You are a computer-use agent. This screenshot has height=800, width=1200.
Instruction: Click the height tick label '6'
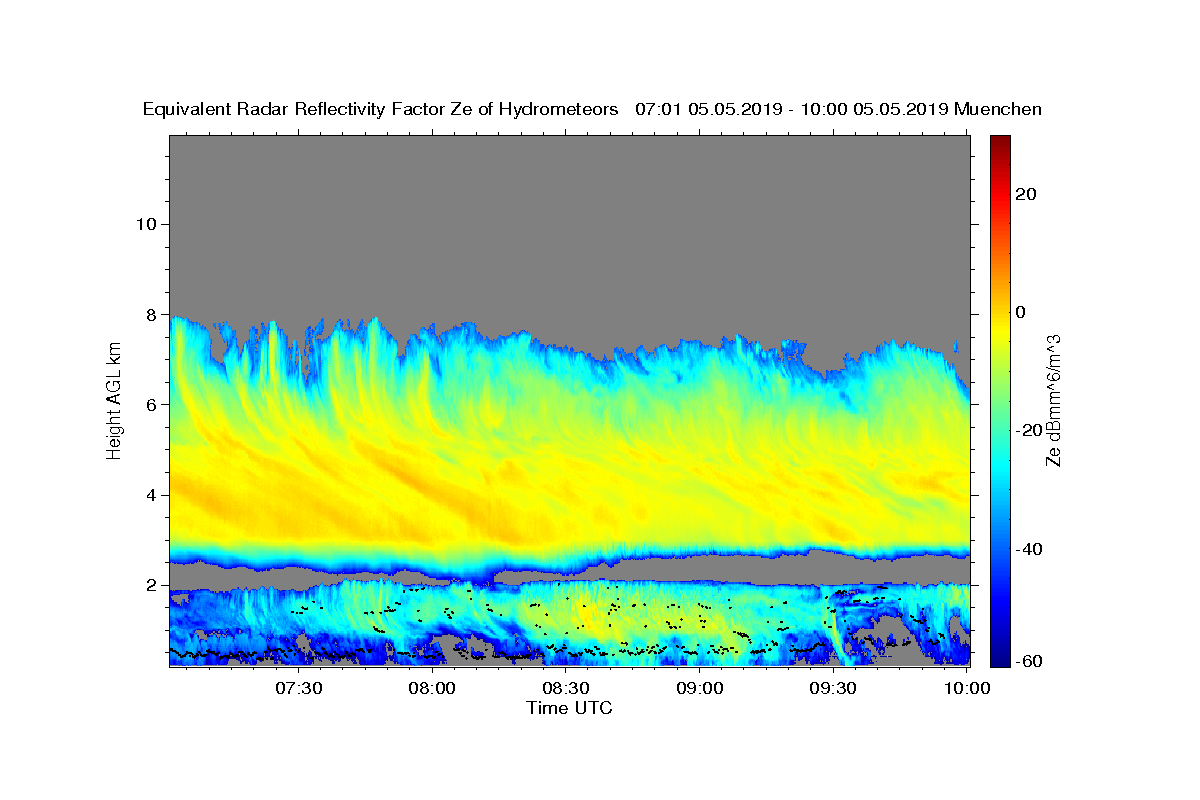151,404
